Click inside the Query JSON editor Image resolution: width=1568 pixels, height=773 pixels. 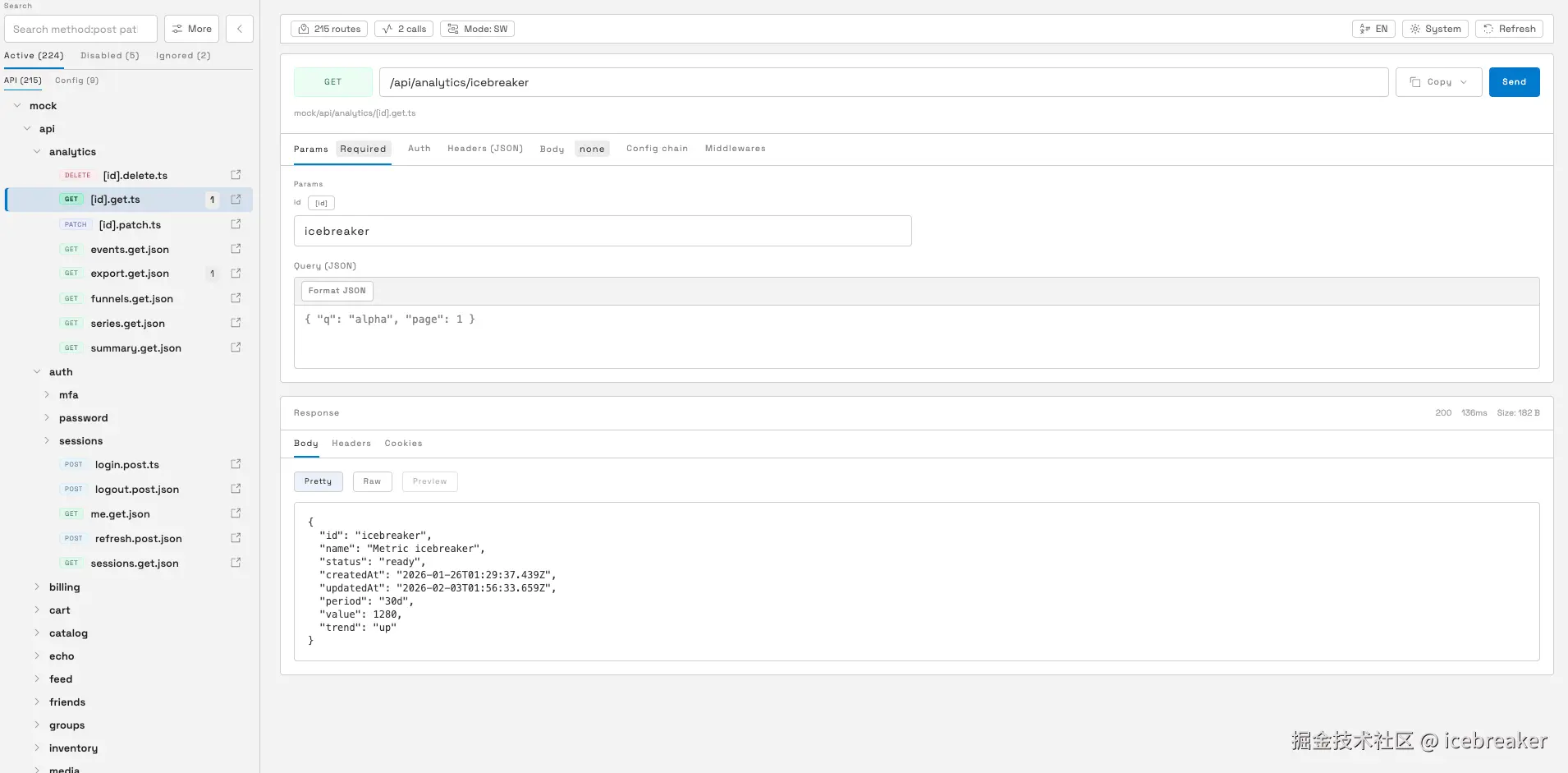pos(916,337)
